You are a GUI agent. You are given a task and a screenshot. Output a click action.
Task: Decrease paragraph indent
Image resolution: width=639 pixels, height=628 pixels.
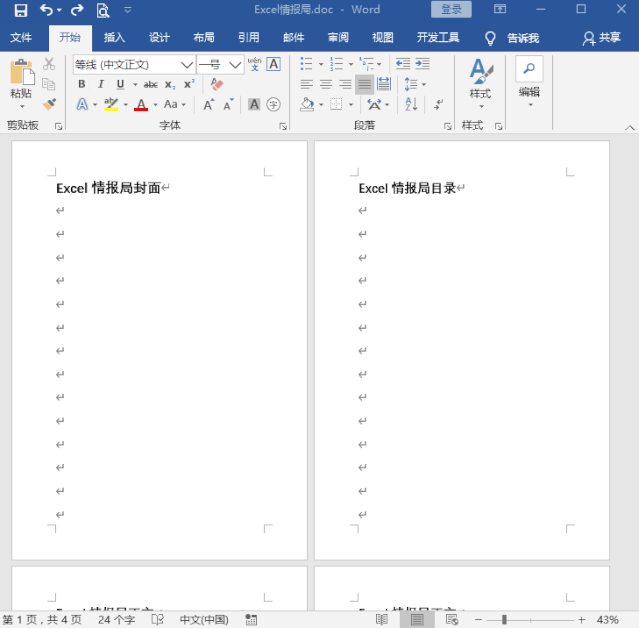click(403, 64)
